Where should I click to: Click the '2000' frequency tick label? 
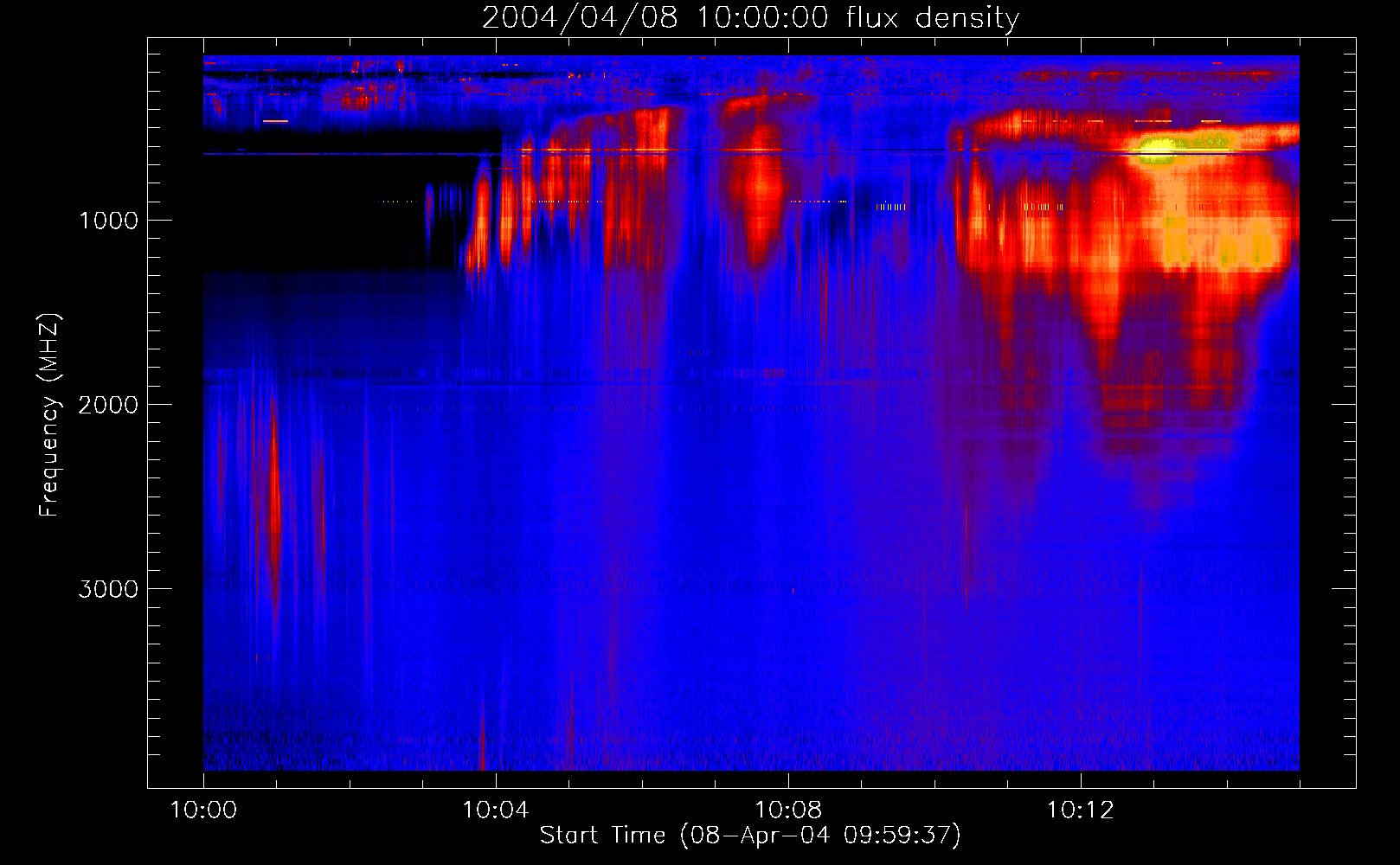pyautogui.click(x=108, y=405)
